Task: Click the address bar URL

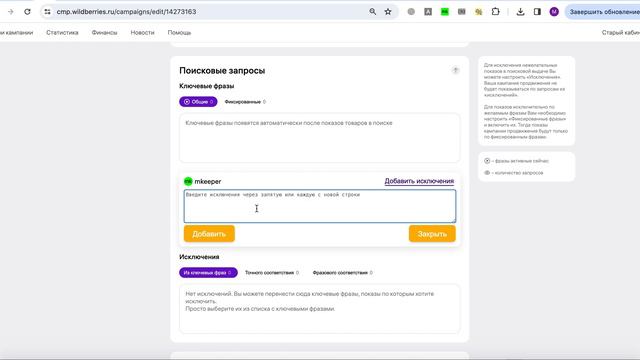Action: (126, 12)
